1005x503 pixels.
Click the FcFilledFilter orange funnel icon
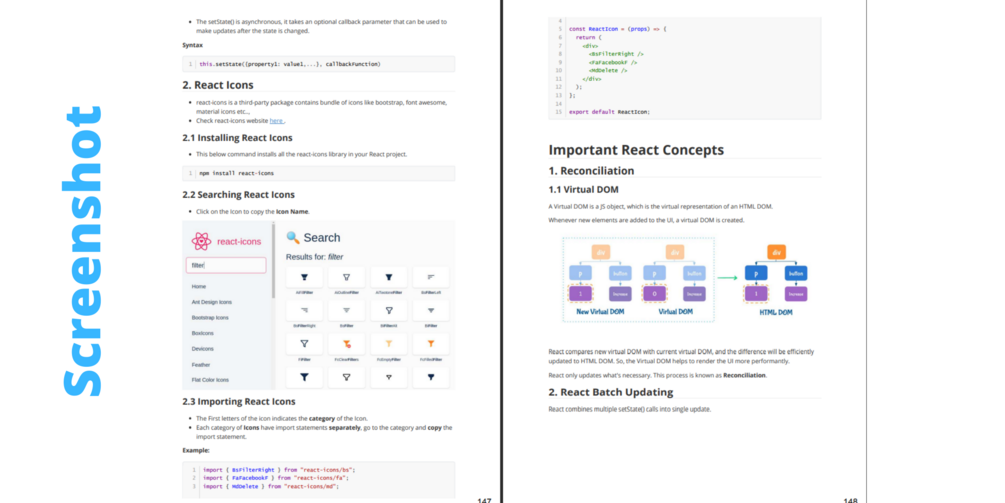pyautogui.click(x=431, y=344)
